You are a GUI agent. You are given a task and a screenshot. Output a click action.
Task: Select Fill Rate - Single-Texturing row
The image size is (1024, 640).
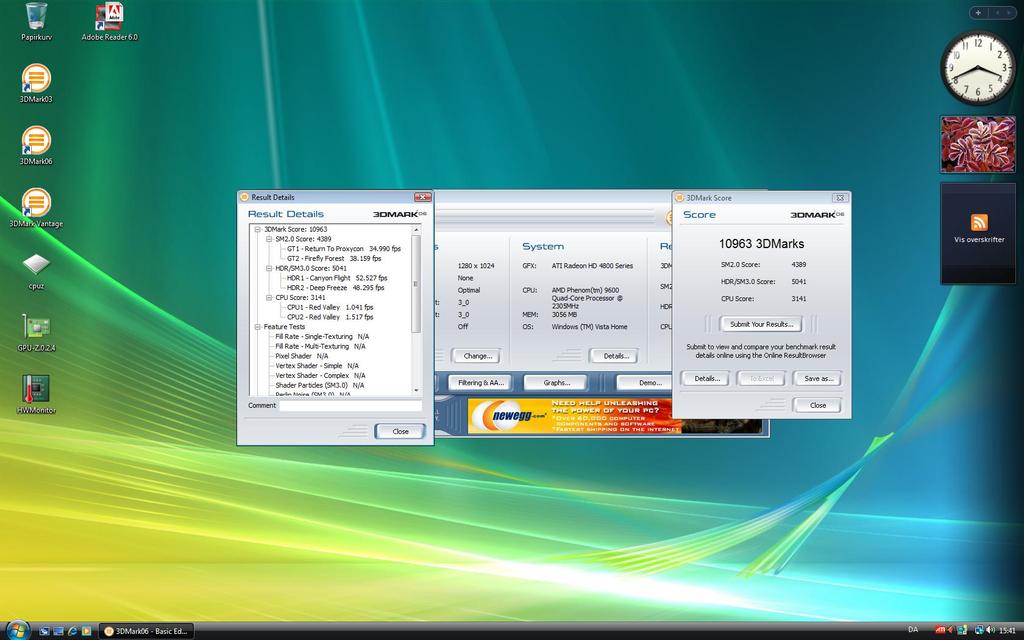click(x=322, y=336)
